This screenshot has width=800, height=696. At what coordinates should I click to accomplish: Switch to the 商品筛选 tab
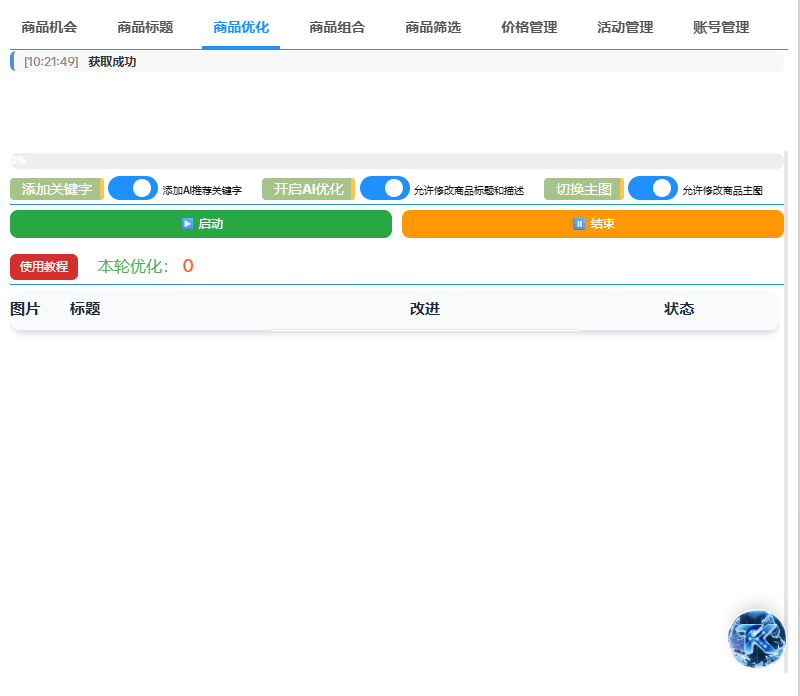pyautogui.click(x=432, y=28)
